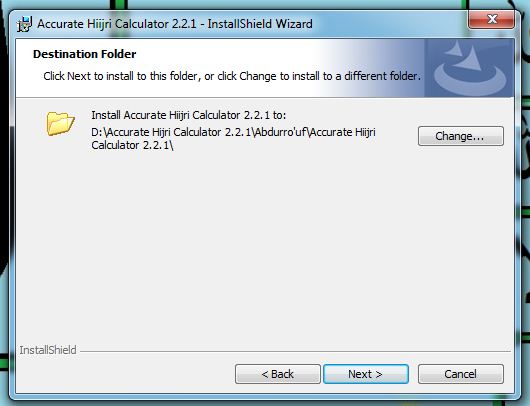The image size is (530, 406).
Task: Go back with the < Back button
Action: (278, 374)
